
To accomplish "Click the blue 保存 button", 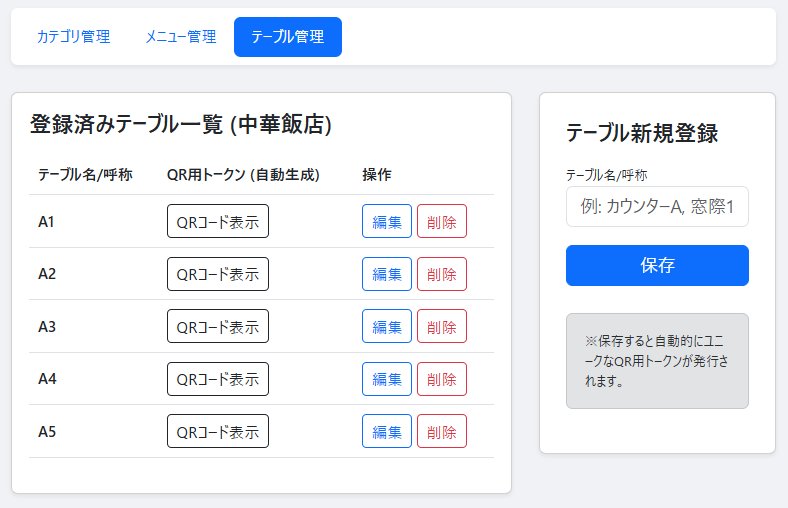I will (x=657, y=265).
